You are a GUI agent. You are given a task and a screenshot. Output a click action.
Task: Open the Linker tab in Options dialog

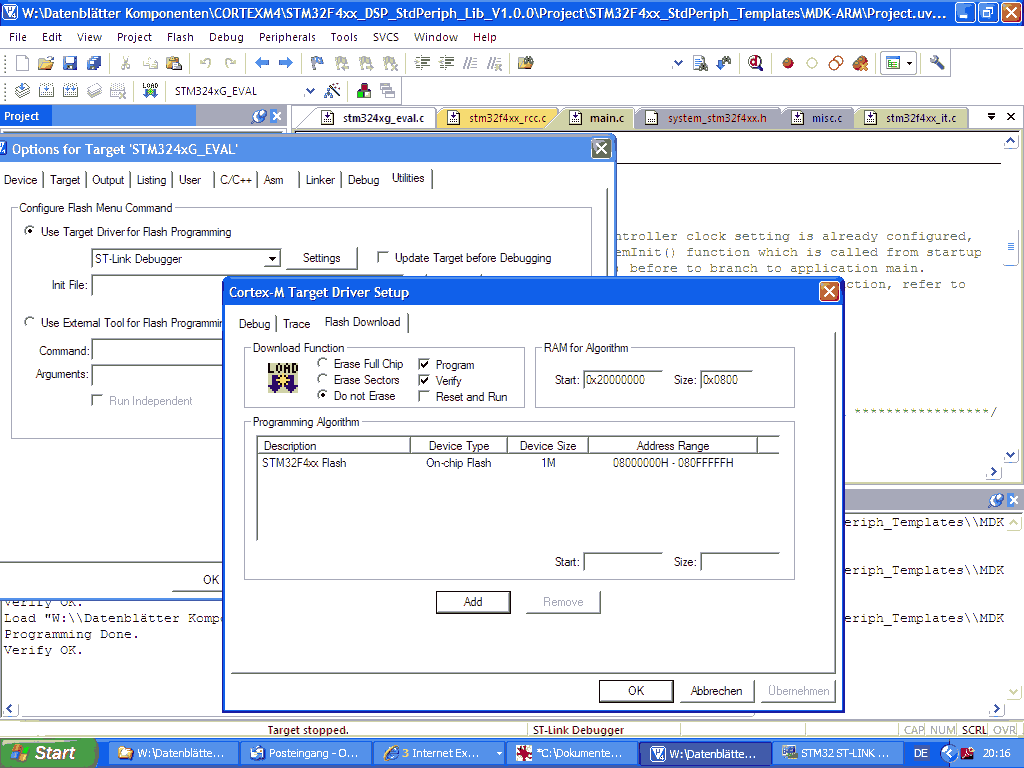[320, 180]
